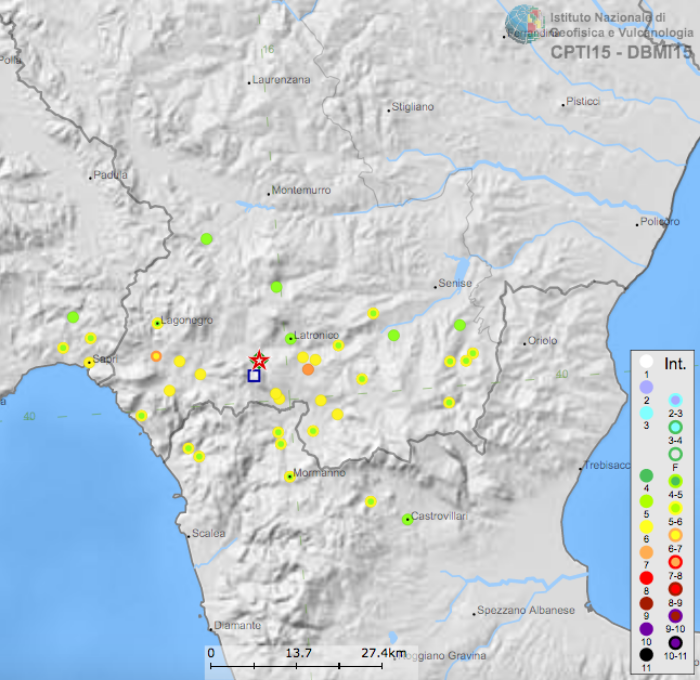The height and width of the screenshot is (680, 700).
Task: Select the Senise town label
Action: pyautogui.click(x=454, y=284)
